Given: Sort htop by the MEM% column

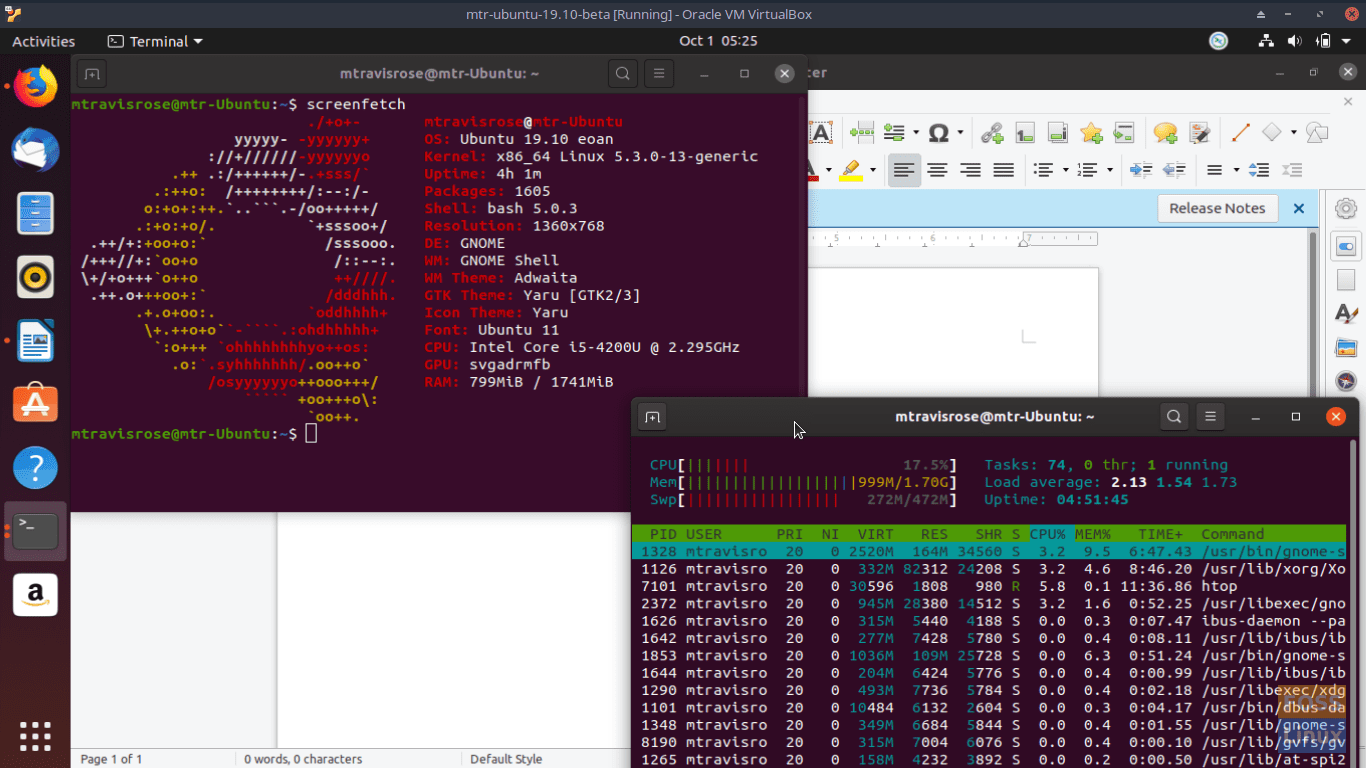Looking at the screenshot, I should (x=1093, y=534).
